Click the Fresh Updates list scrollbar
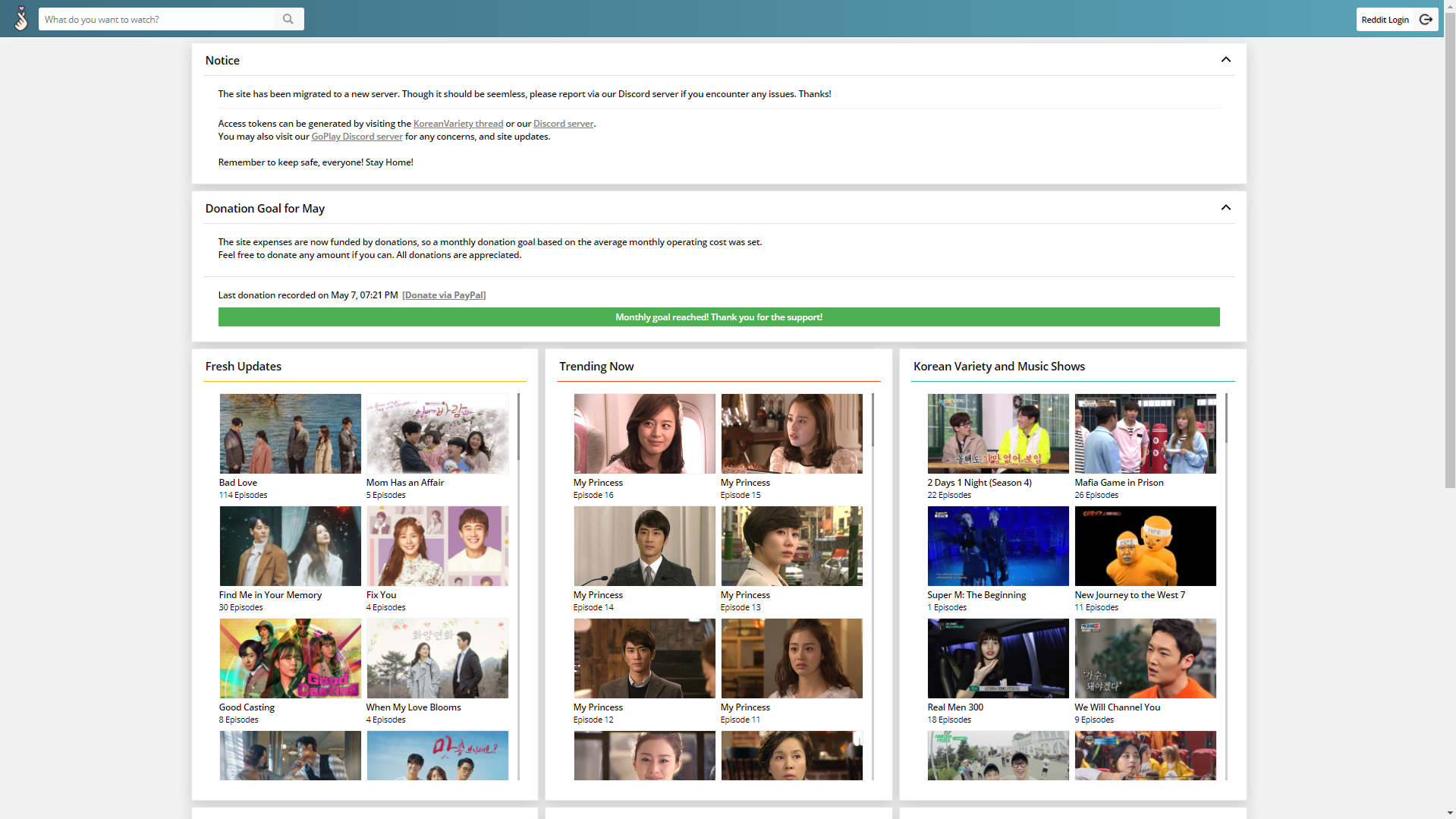 518,427
